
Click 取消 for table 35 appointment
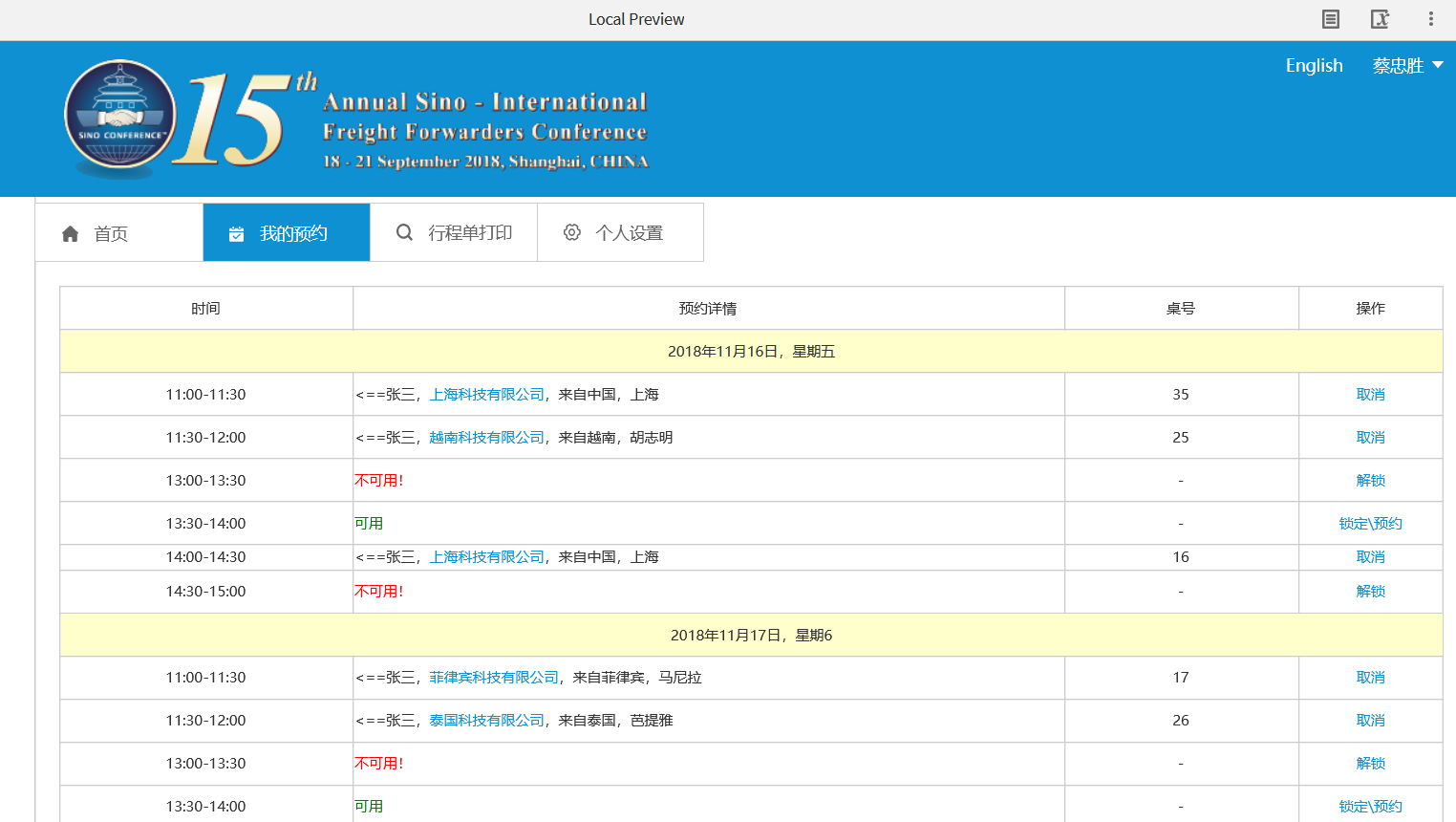[x=1370, y=395]
